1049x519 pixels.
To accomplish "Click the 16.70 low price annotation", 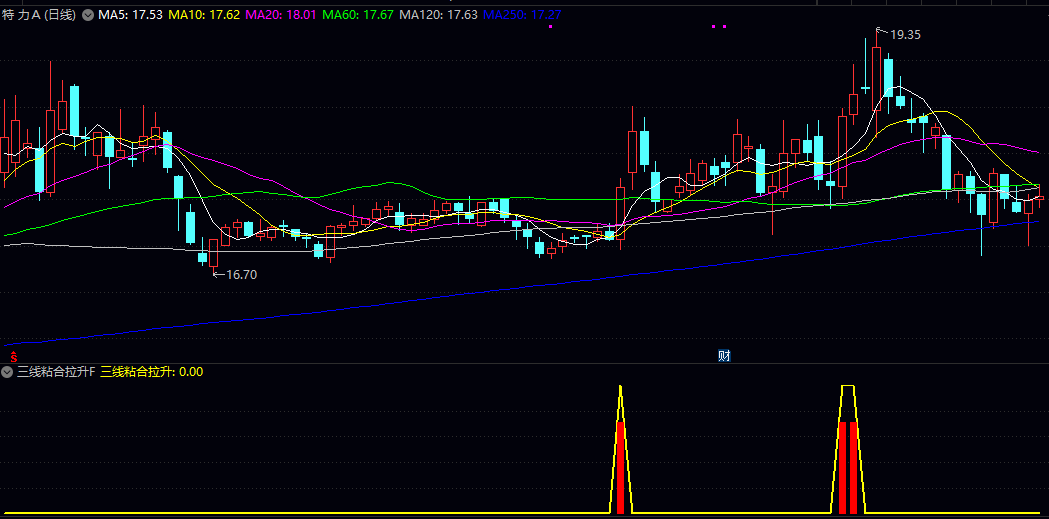I will click(x=241, y=274).
